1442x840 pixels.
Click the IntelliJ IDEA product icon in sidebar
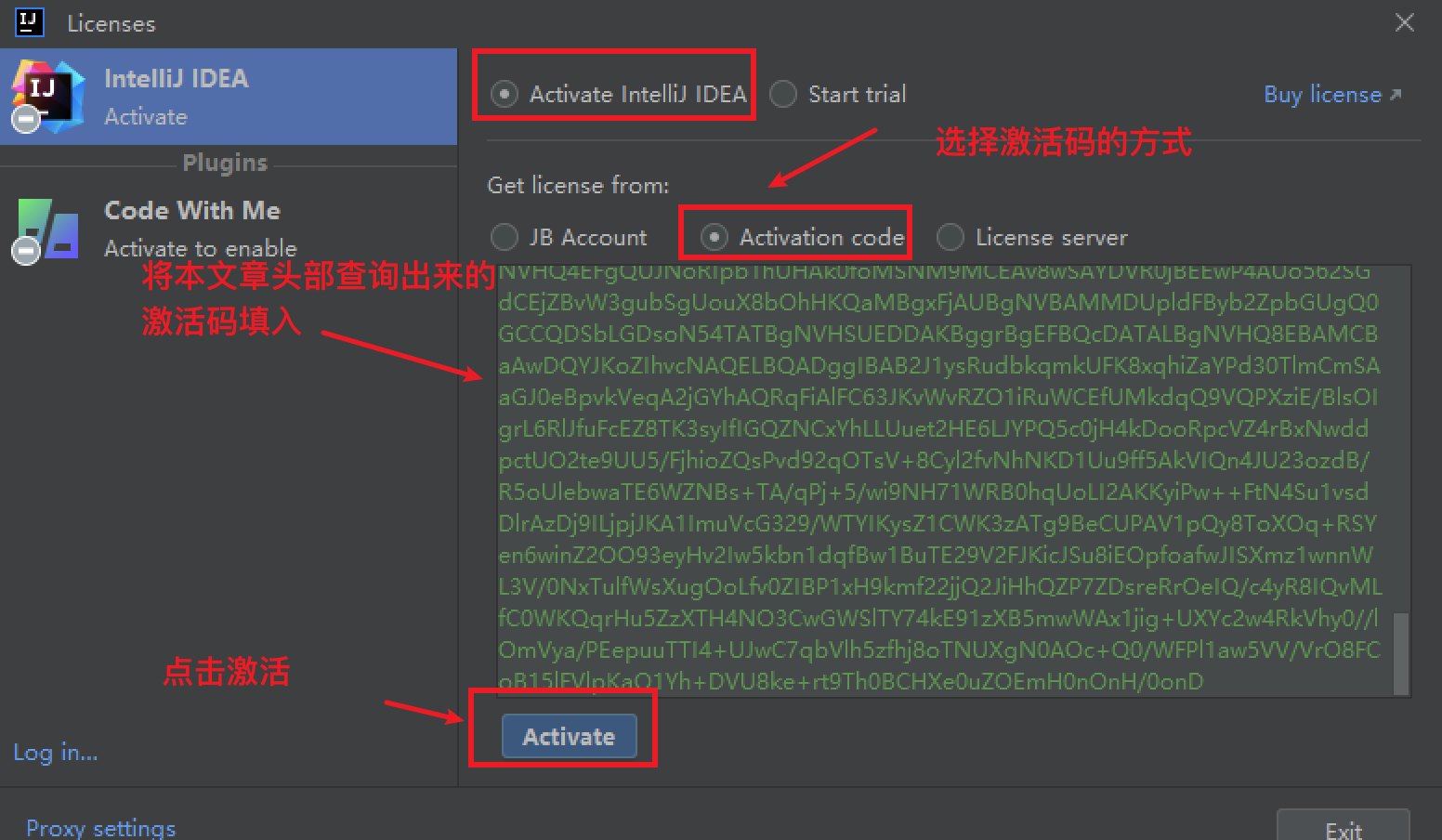pos(46,96)
